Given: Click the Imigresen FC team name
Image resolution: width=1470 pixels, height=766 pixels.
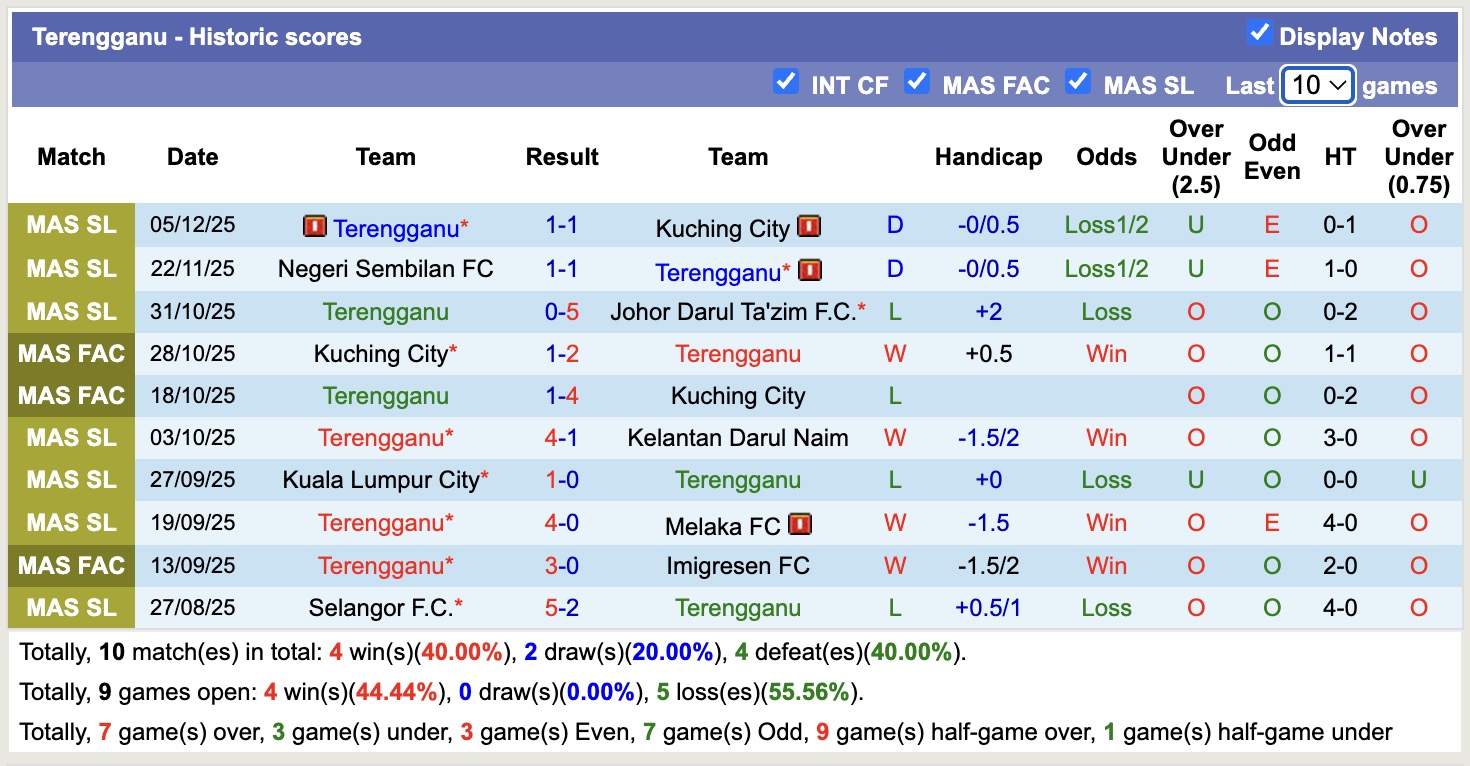Looking at the screenshot, I should tap(737, 565).
